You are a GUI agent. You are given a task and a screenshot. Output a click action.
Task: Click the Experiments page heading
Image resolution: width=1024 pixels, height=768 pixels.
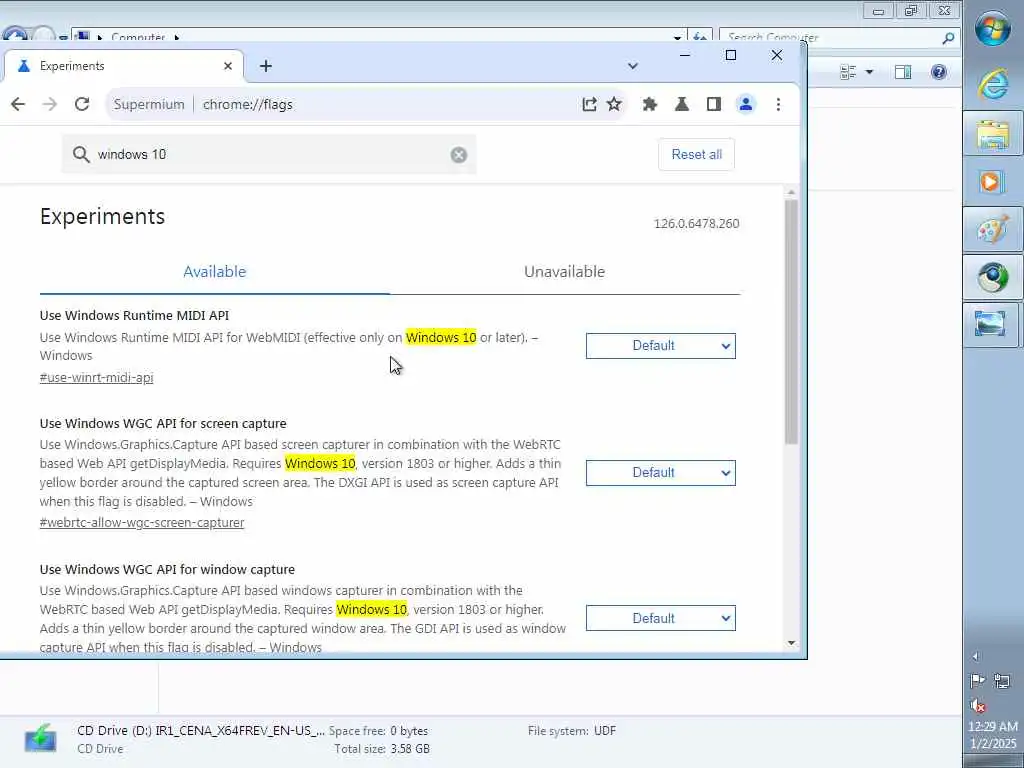(x=103, y=216)
